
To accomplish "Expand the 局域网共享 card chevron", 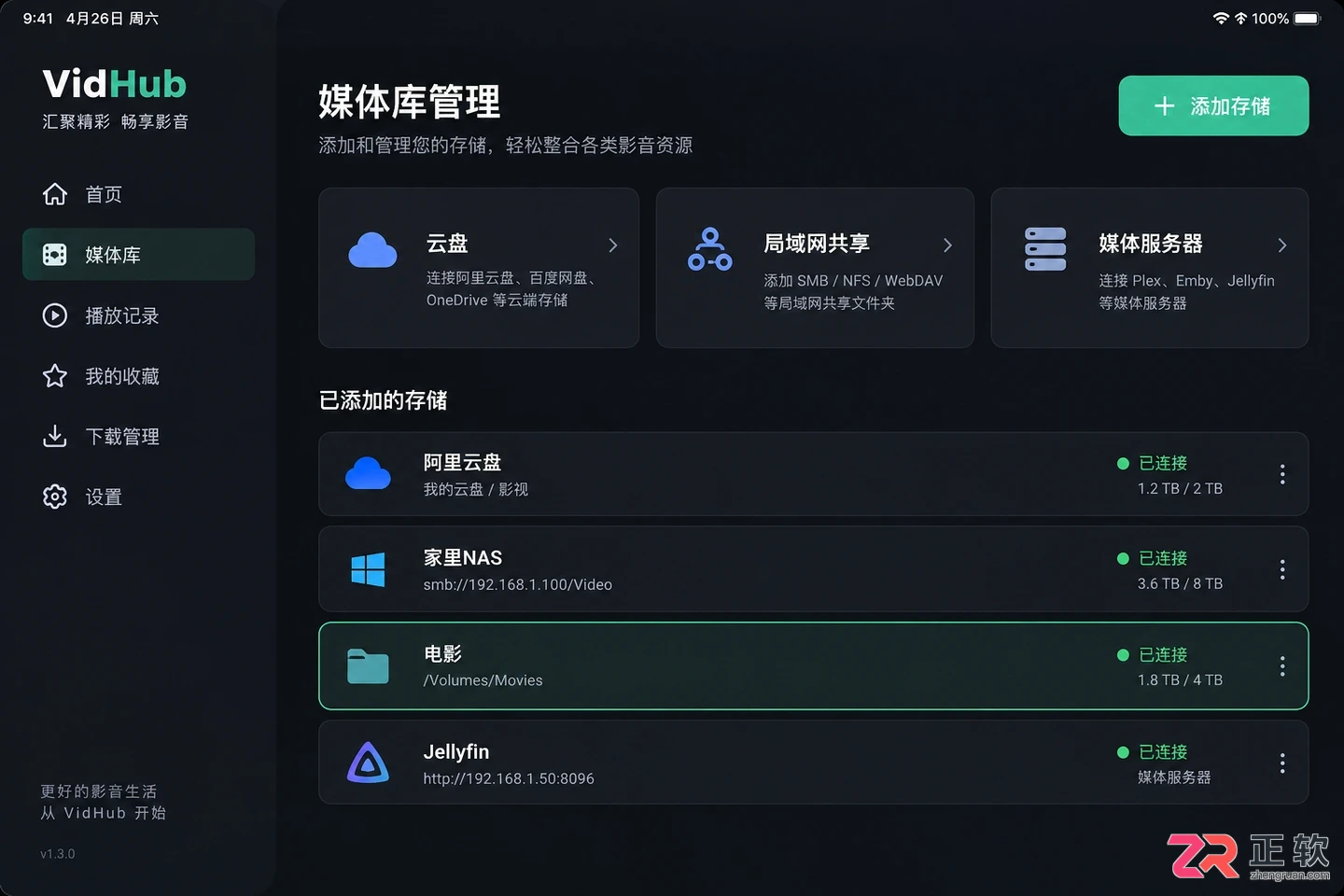I will [x=947, y=245].
